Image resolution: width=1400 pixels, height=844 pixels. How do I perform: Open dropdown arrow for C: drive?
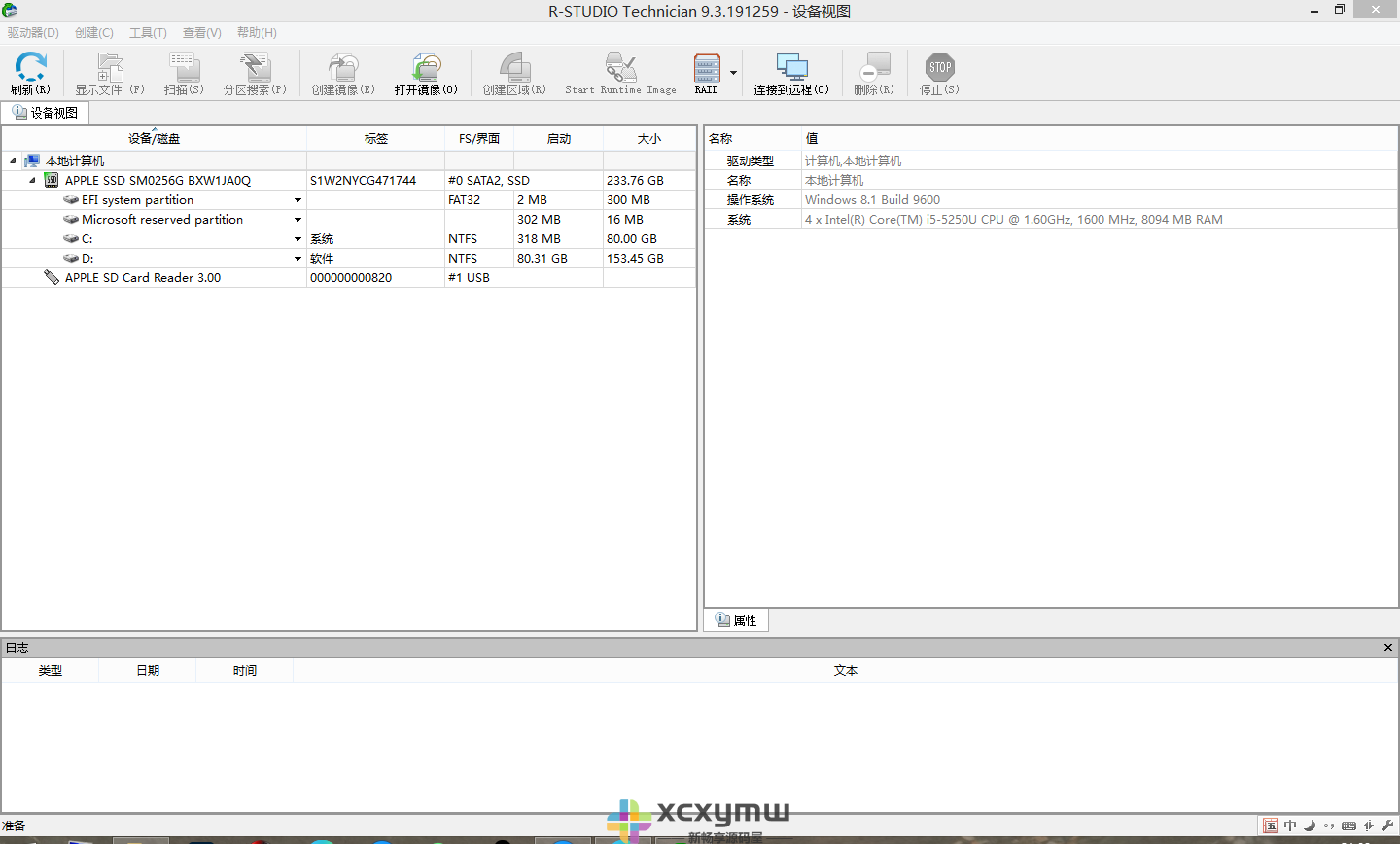[x=297, y=239]
